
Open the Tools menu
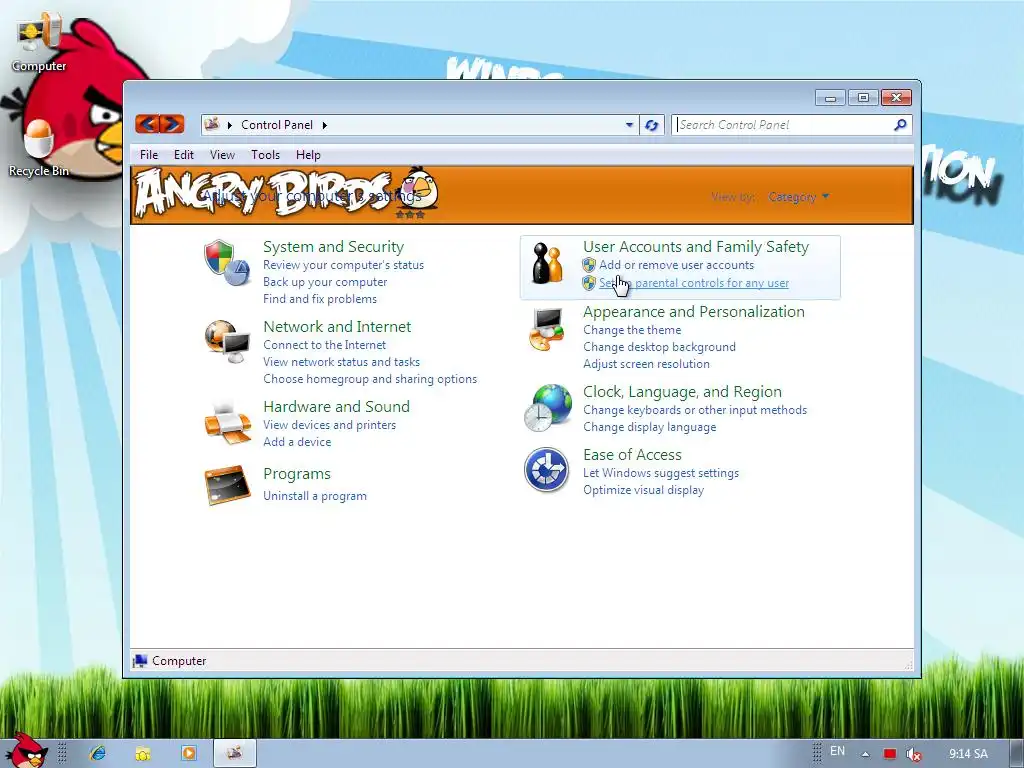(x=265, y=155)
